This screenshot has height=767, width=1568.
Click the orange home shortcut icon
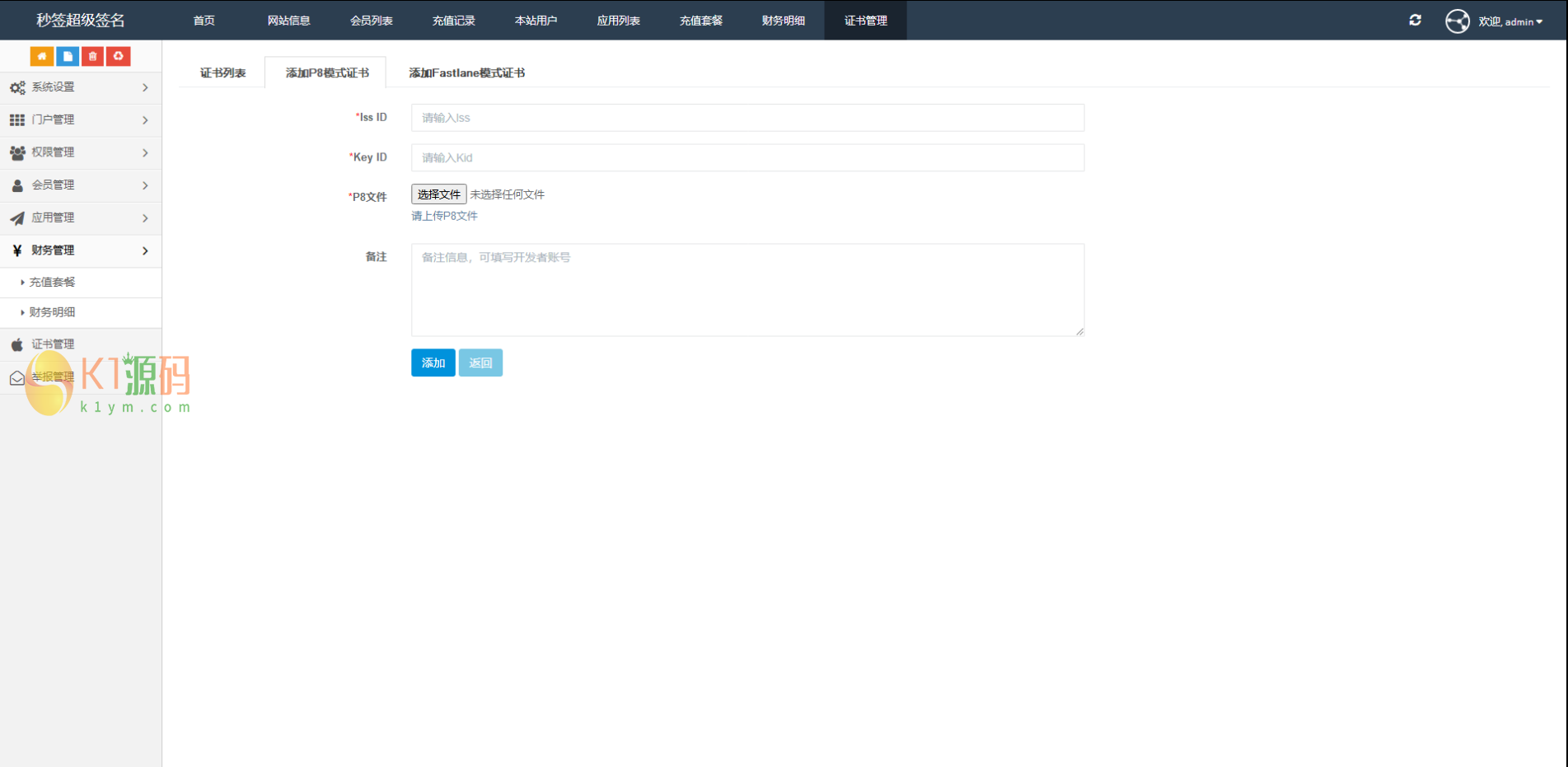pyautogui.click(x=42, y=56)
